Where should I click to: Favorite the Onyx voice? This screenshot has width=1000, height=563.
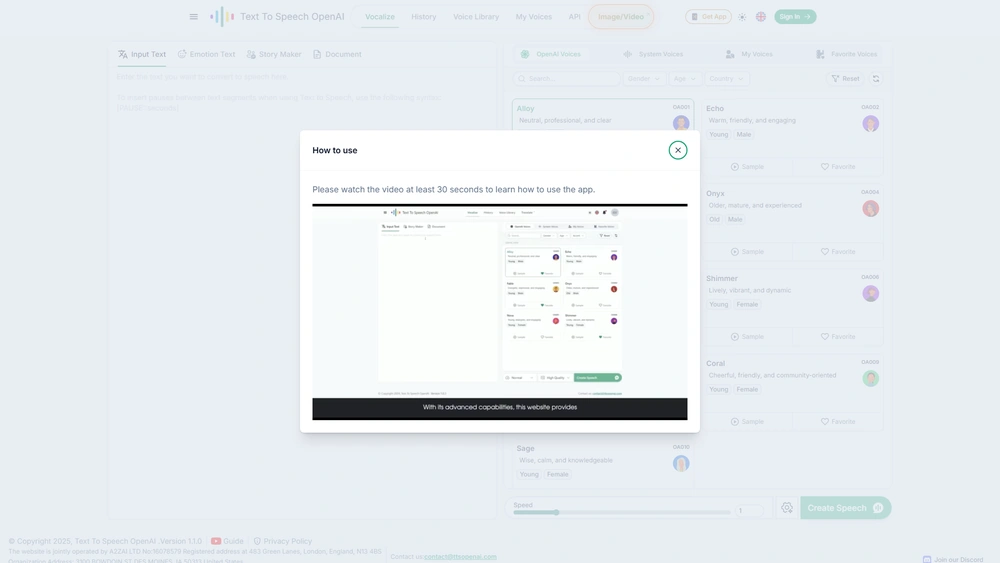838,251
